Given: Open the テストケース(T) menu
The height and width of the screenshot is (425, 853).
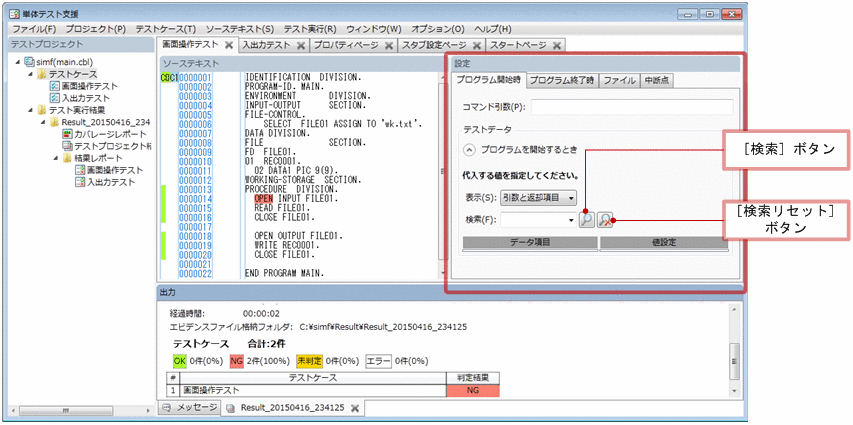Looking at the screenshot, I should (166, 29).
